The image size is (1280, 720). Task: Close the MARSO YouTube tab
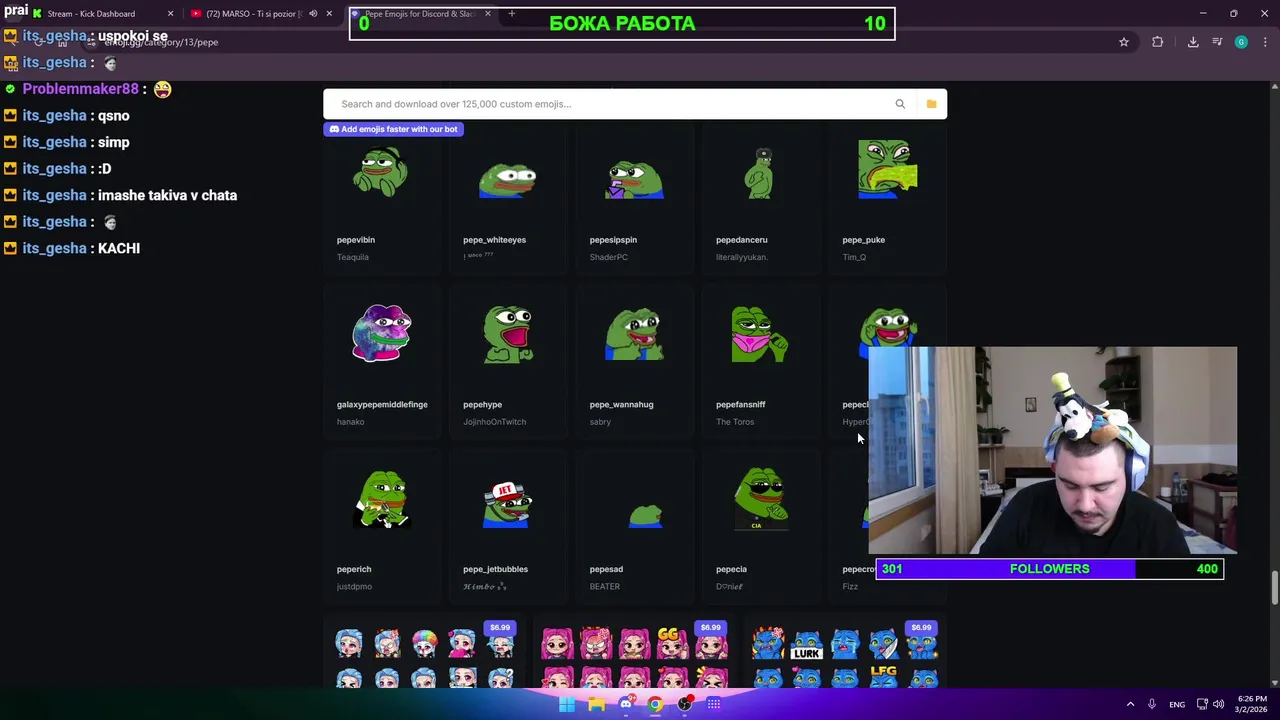(x=329, y=14)
